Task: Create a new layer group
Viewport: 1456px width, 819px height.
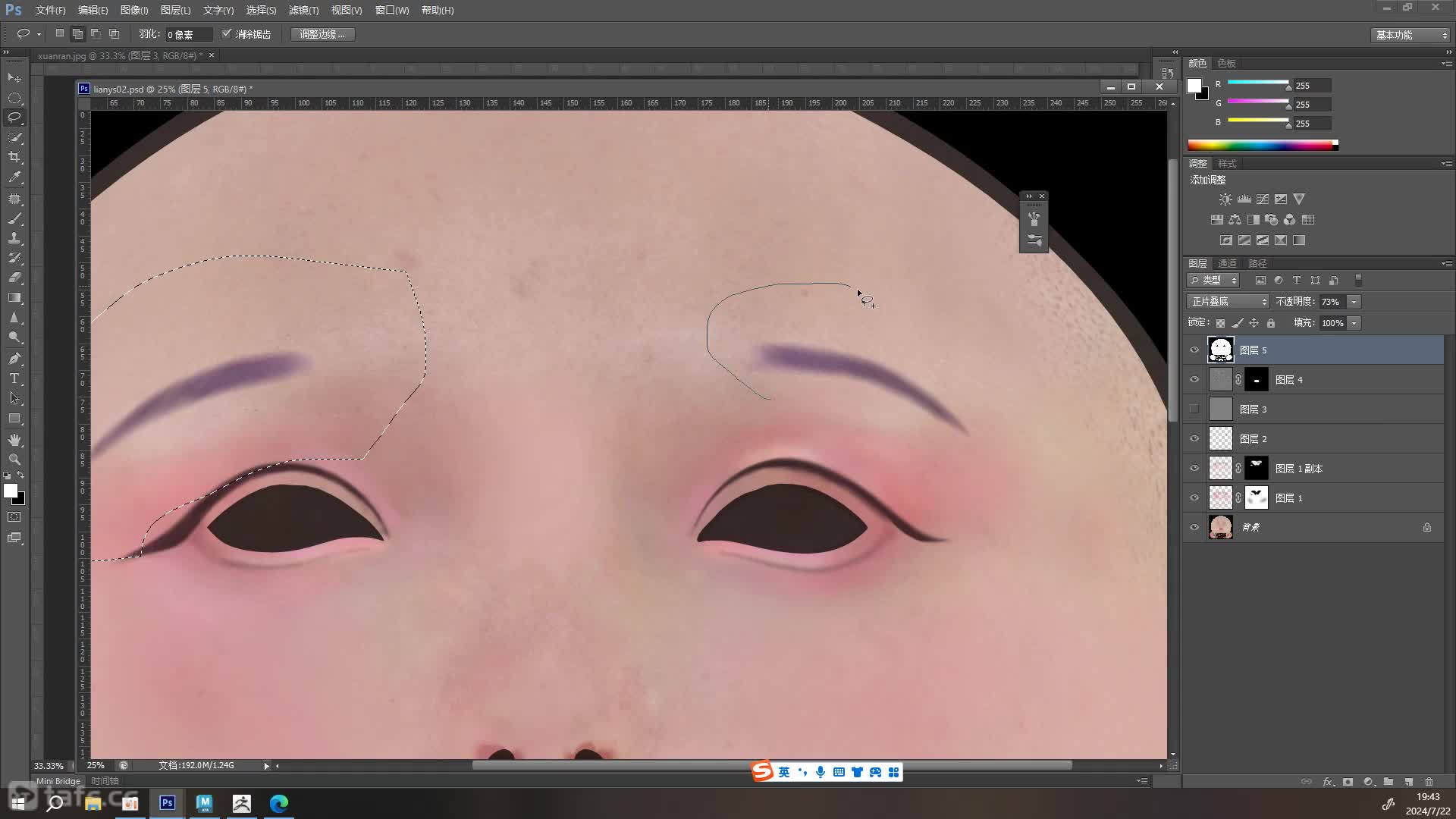Action: (1389, 782)
